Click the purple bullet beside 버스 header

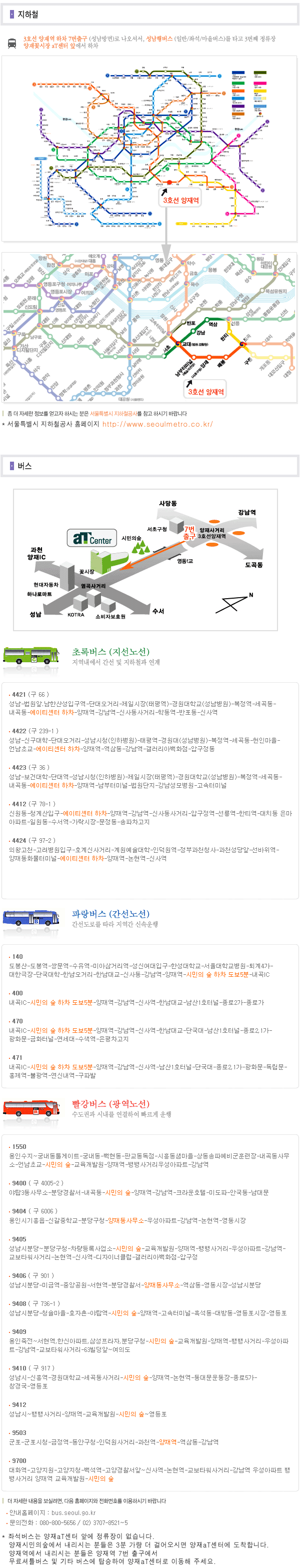[x=11, y=466]
